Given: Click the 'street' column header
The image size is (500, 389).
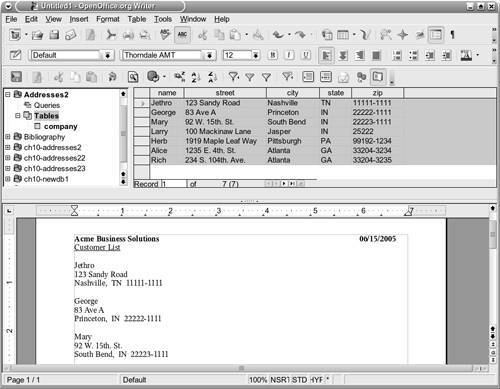Looking at the screenshot, I should pos(225,93).
